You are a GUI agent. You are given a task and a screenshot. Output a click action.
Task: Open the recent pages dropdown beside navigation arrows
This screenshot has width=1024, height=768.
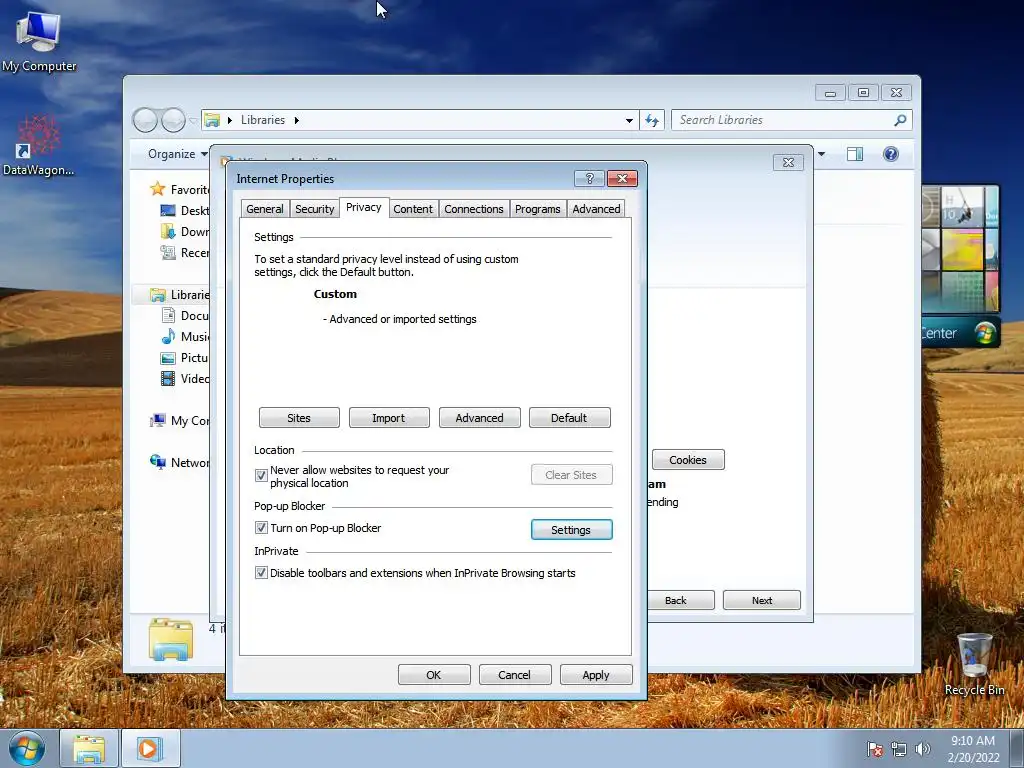[193, 121]
